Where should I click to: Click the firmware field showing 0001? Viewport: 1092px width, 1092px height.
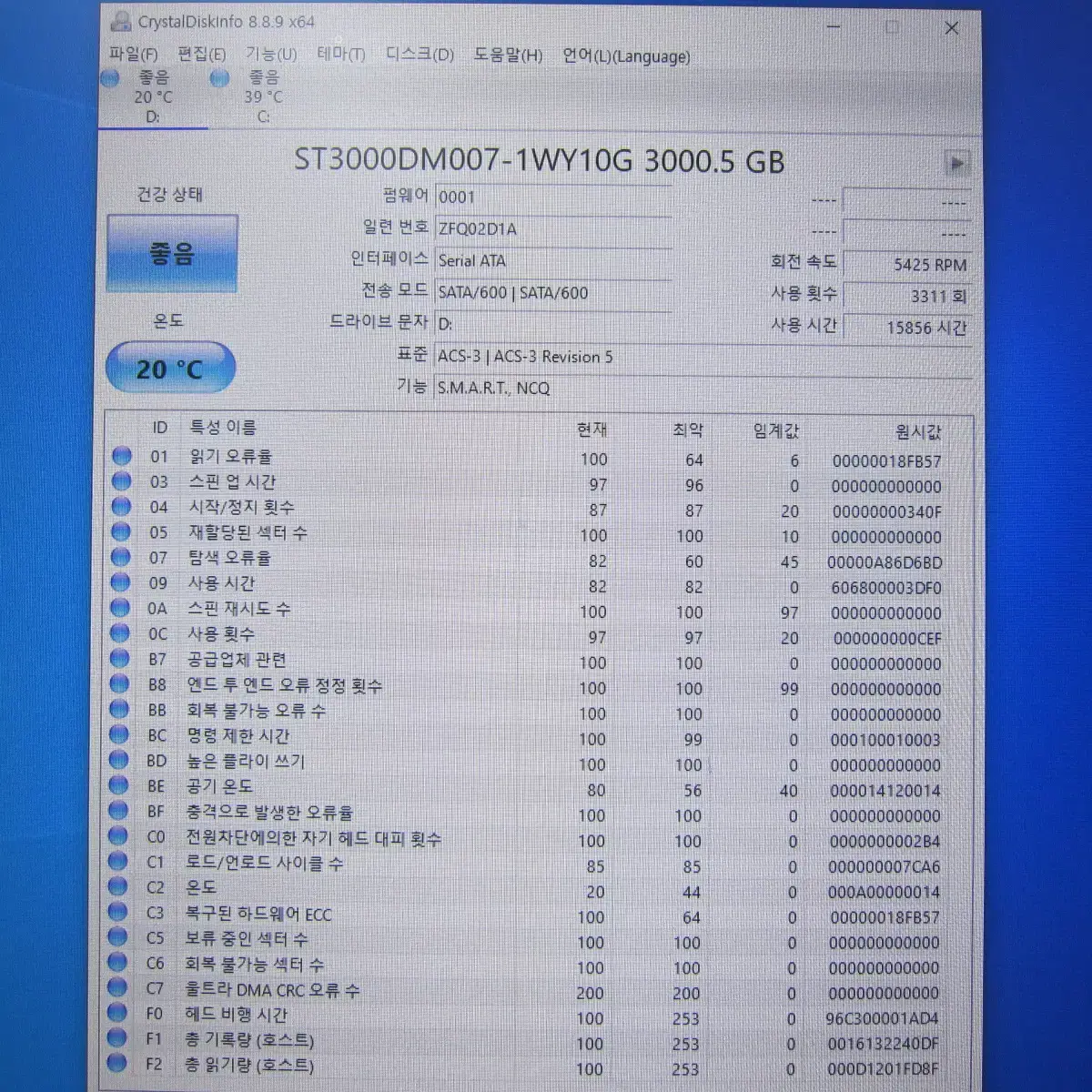pyautogui.click(x=553, y=197)
